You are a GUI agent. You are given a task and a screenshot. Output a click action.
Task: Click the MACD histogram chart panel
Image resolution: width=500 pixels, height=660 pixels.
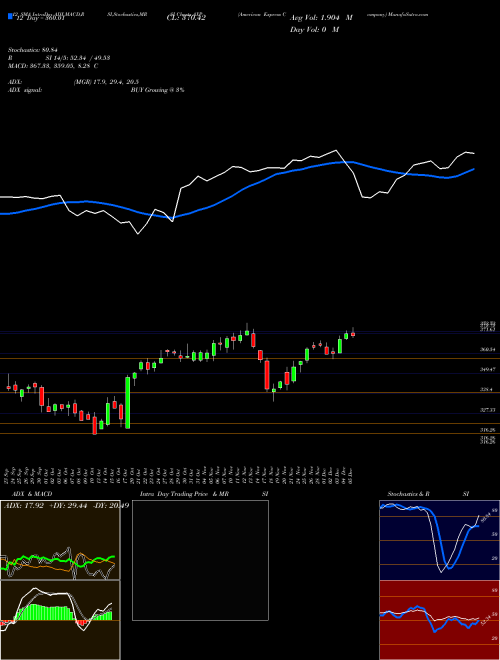60,620
